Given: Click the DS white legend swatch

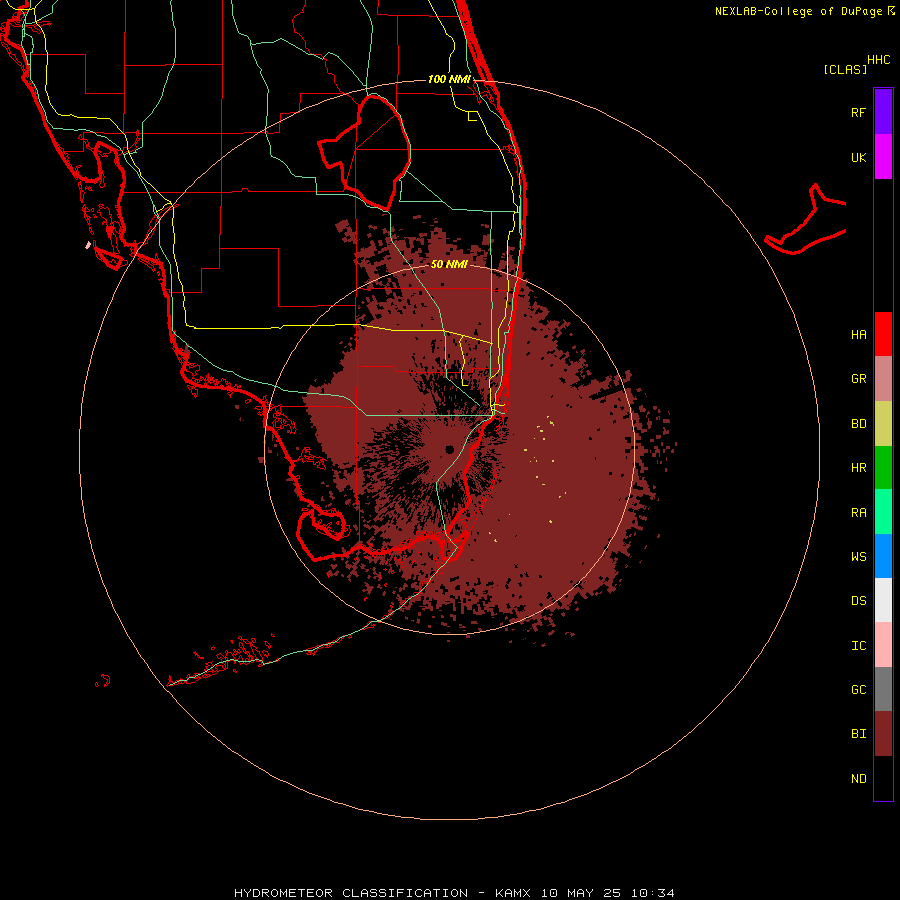Looking at the screenshot, I should [x=883, y=600].
